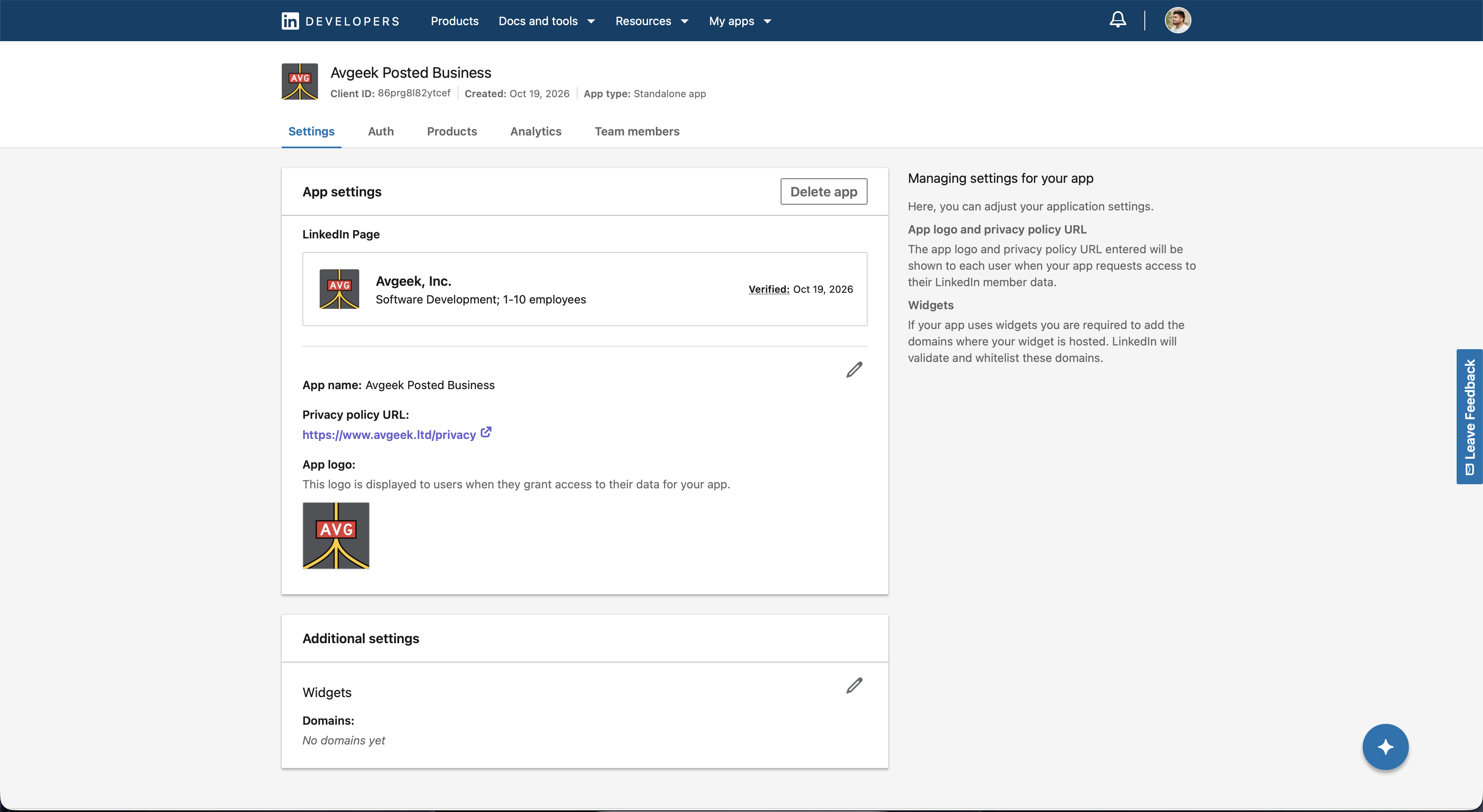Click the app logo beside the Avgeek Posted Business title

(299, 82)
